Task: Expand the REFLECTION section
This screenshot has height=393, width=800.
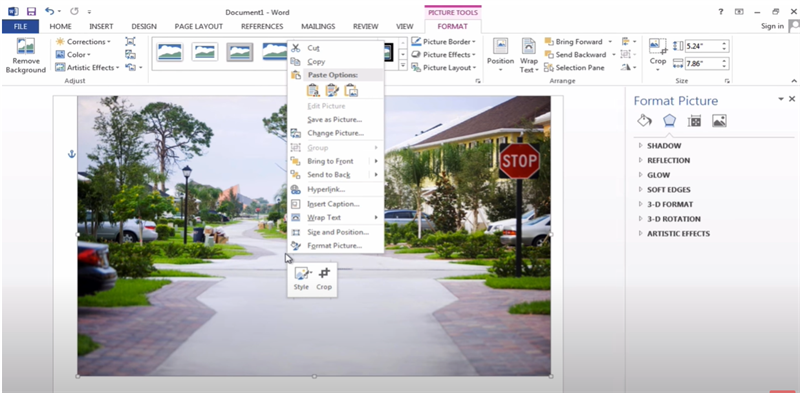Action: point(664,160)
